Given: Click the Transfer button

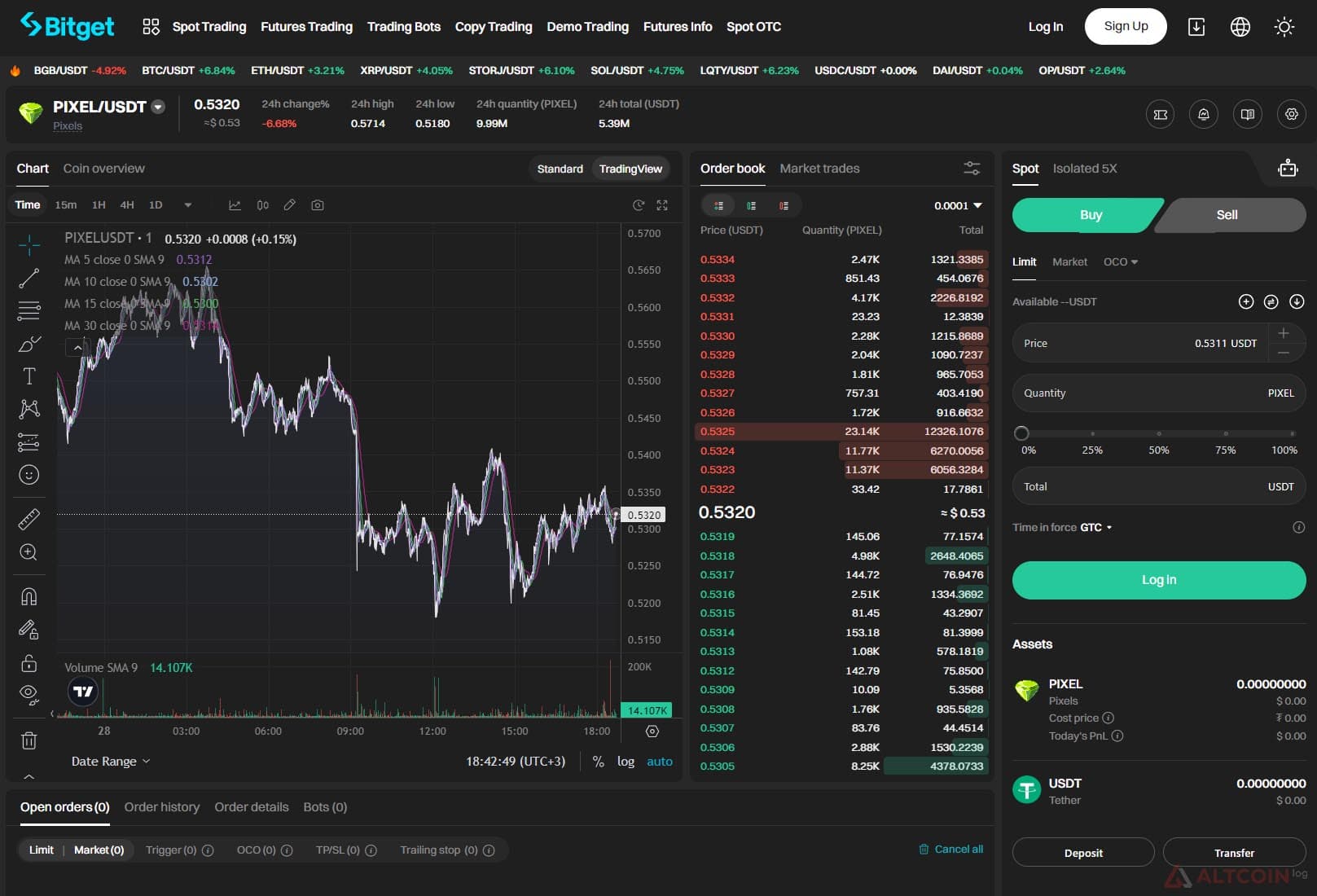Looking at the screenshot, I should tap(1234, 853).
